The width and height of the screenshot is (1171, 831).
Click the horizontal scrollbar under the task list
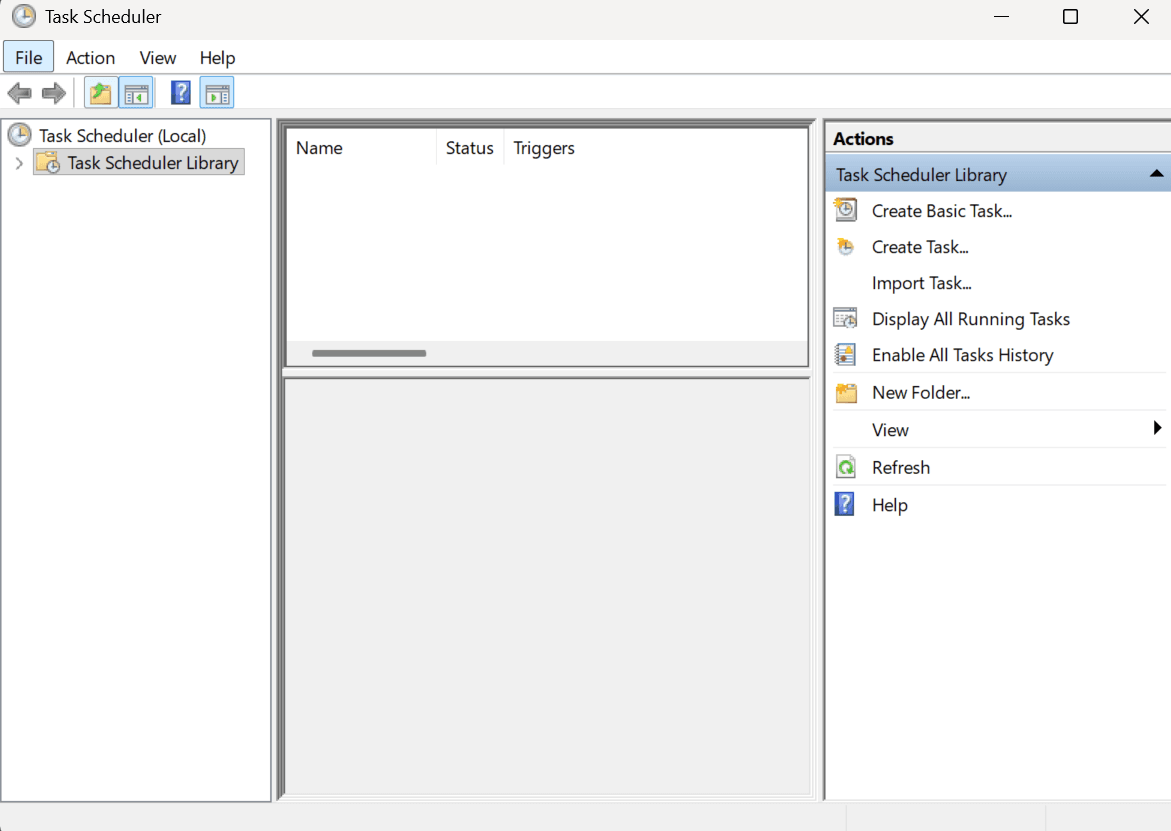(369, 353)
